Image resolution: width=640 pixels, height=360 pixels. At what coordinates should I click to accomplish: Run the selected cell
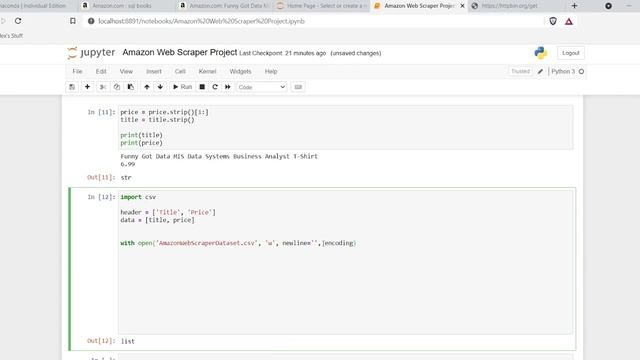pyautogui.click(x=182, y=87)
